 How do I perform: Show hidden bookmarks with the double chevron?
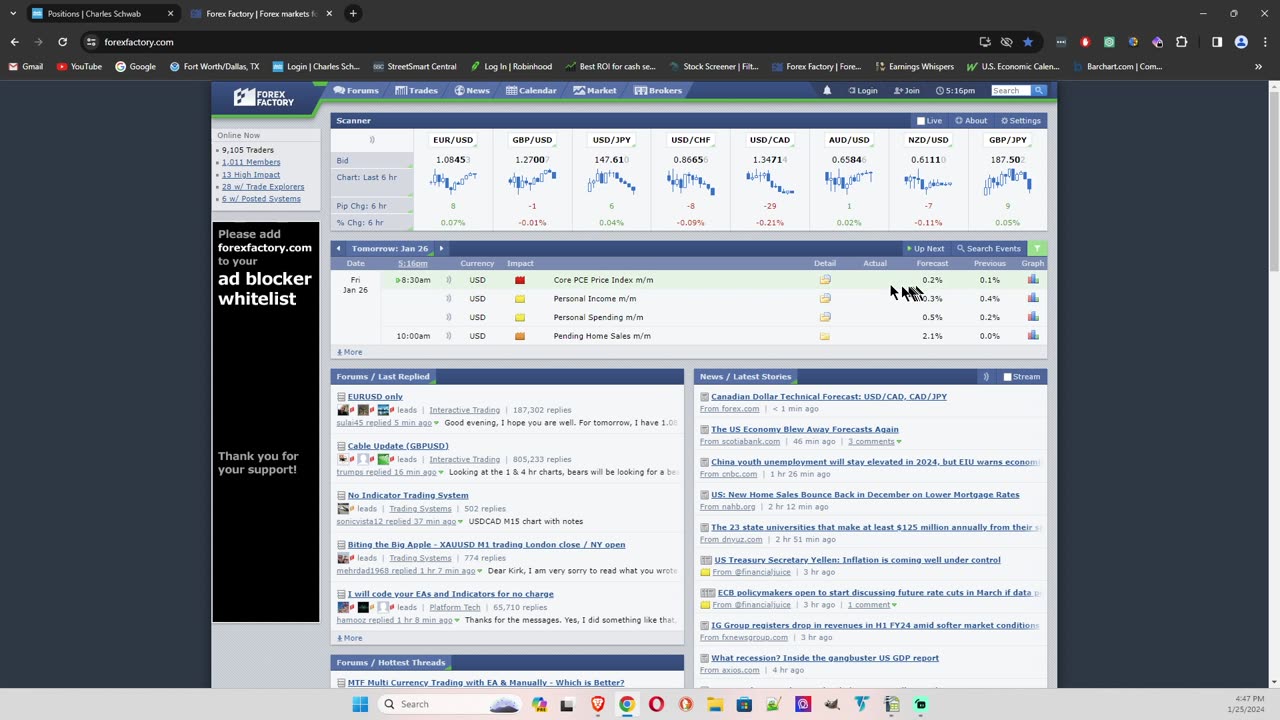1258,67
